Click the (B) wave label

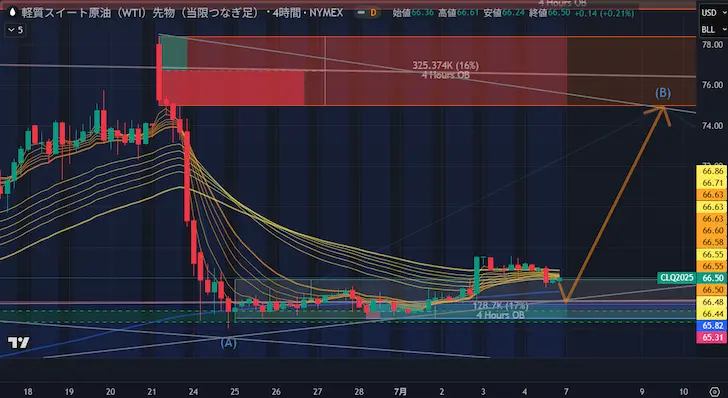tap(663, 93)
